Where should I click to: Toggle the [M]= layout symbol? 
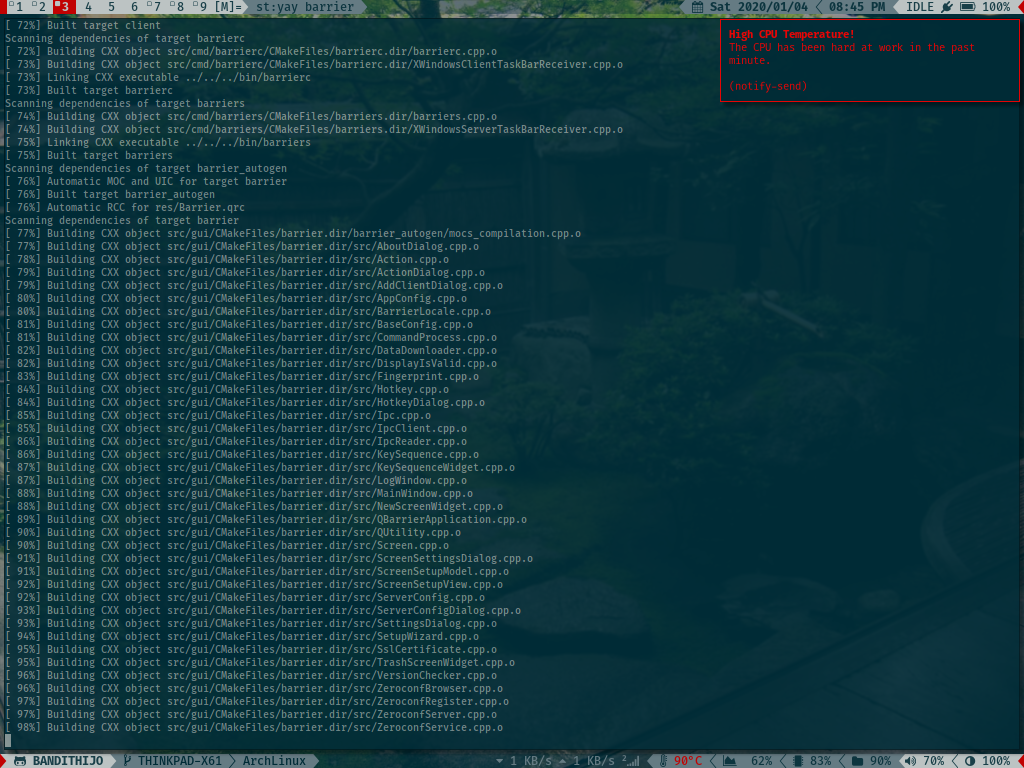tap(230, 7)
